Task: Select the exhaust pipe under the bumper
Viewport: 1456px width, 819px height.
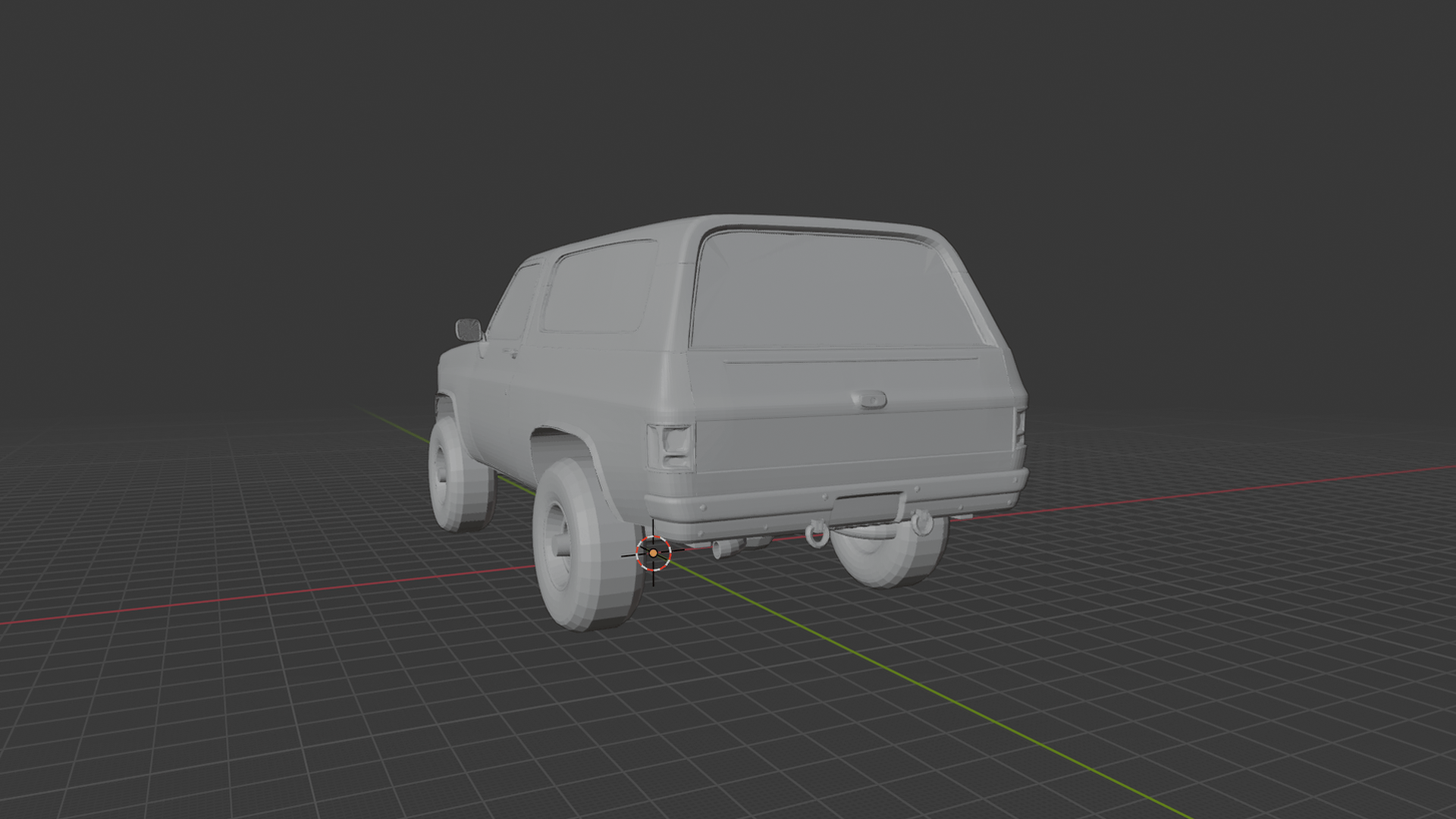Action: click(x=727, y=548)
